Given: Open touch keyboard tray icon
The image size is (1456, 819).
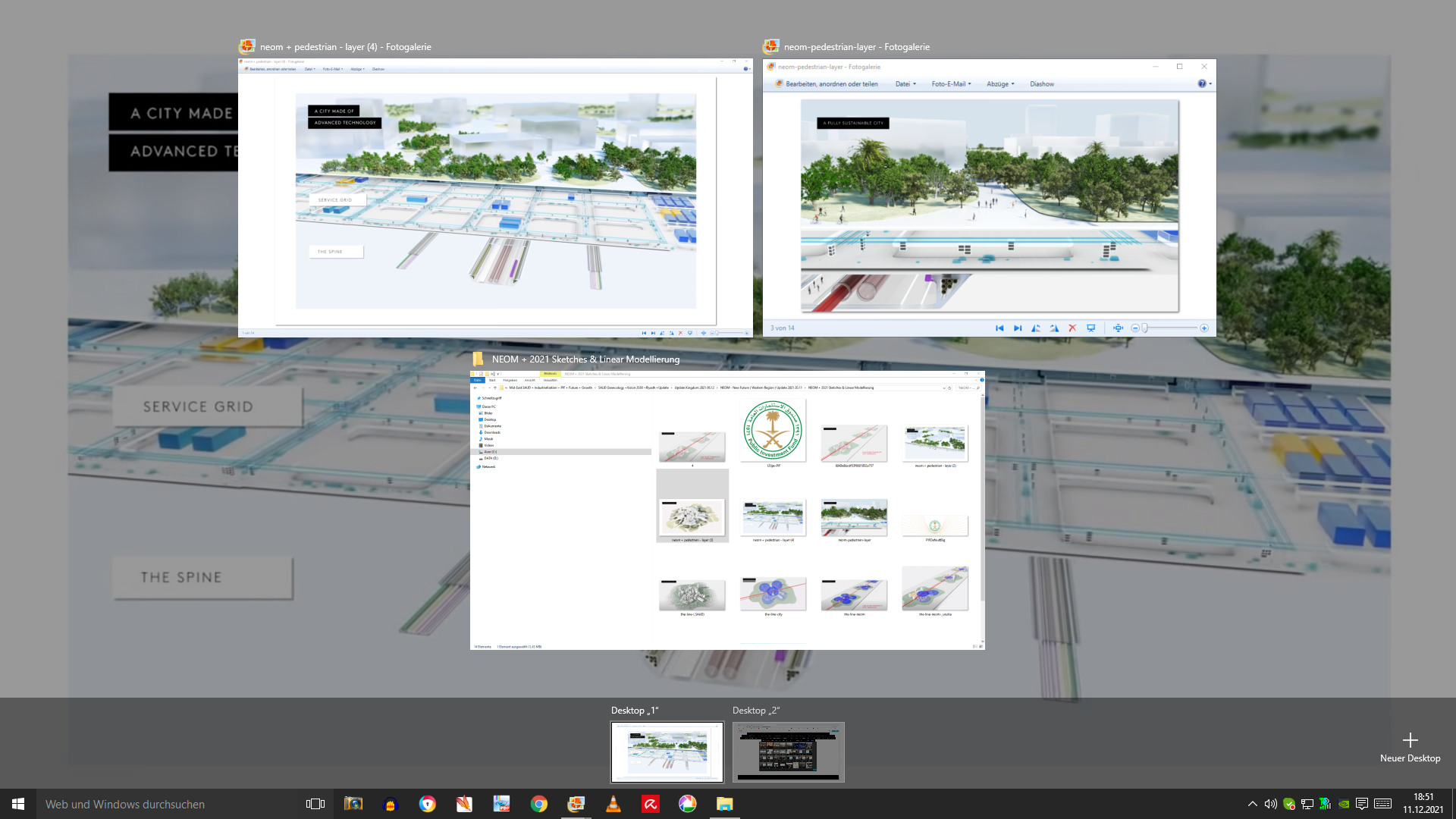Looking at the screenshot, I should click(x=1382, y=804).
